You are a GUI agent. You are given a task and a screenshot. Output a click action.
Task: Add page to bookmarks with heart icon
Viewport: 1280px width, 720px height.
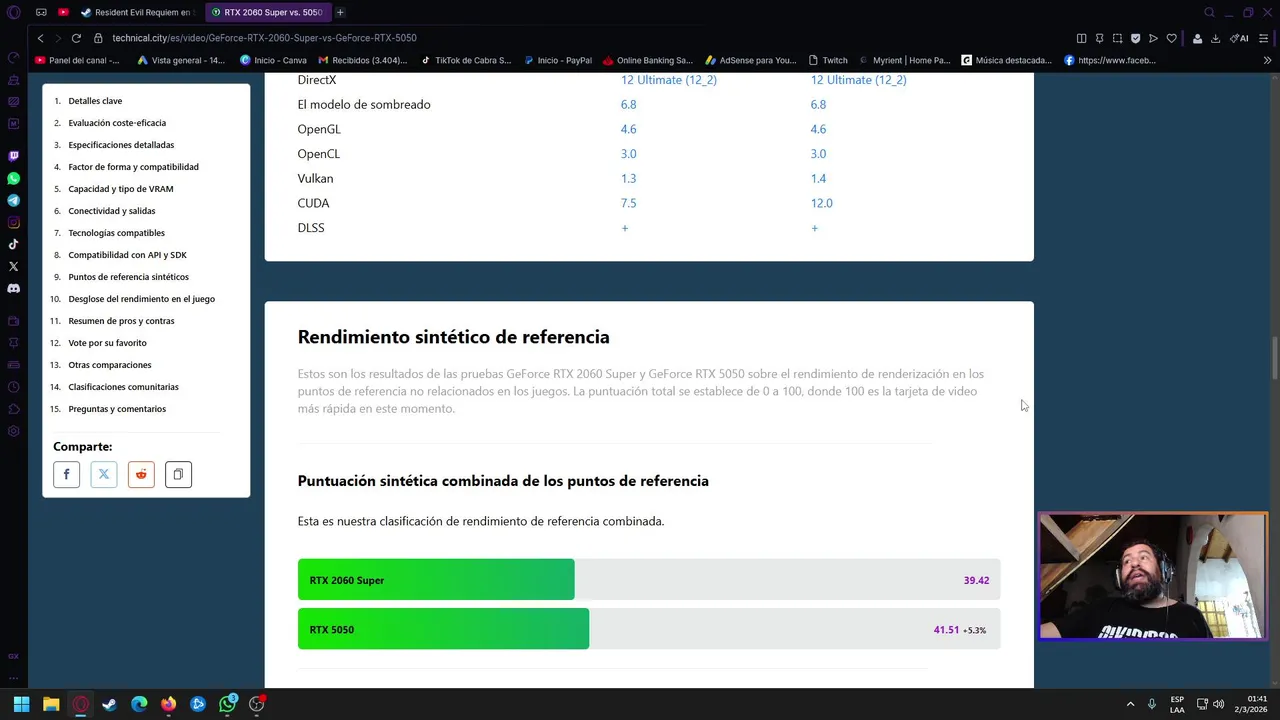(x=1171, y=38)
